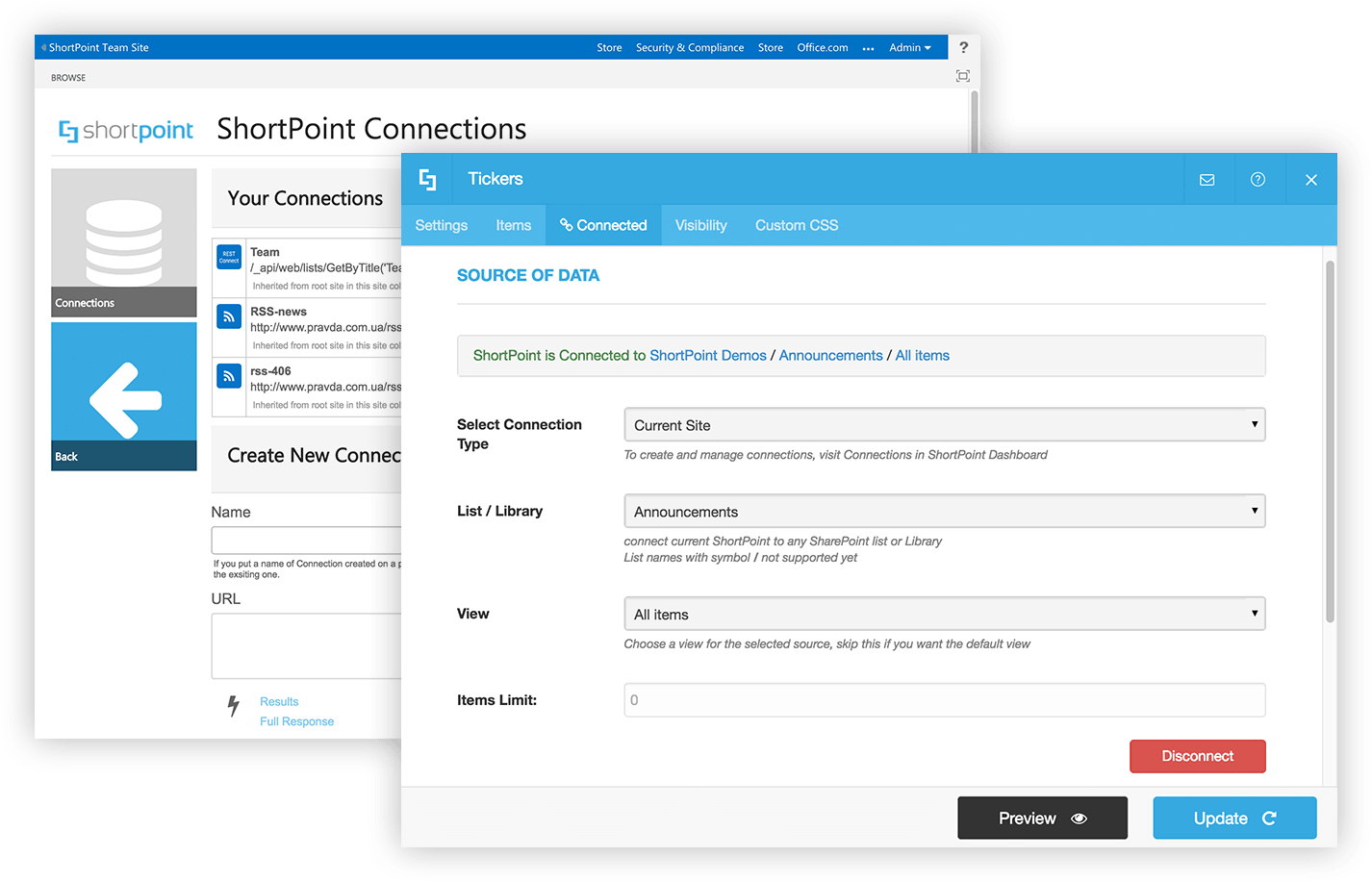
Task: Click the lightning bolt icon beside Results
Action: [234, 706]
